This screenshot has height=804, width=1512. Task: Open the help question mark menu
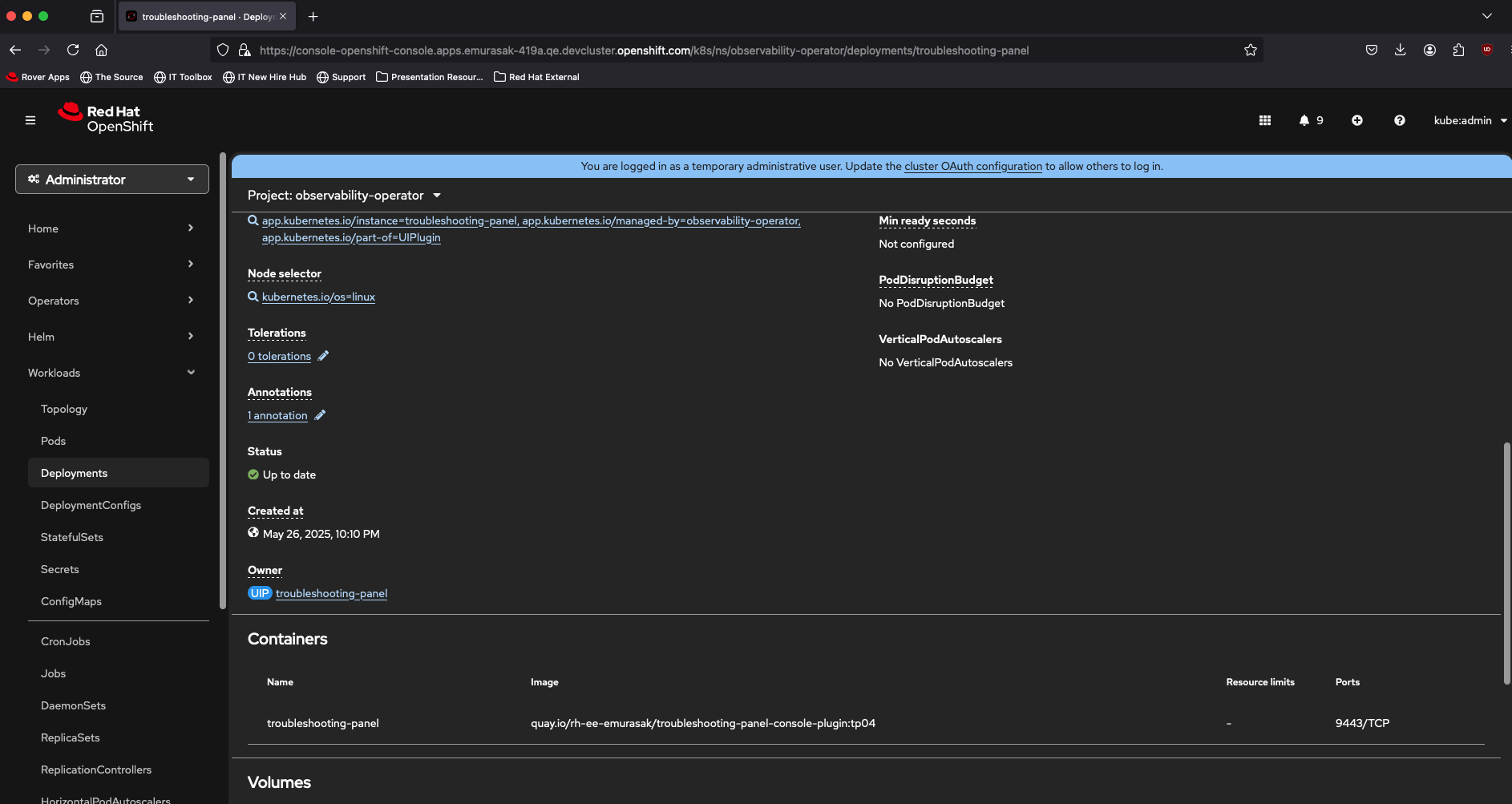pos(1400,120)
